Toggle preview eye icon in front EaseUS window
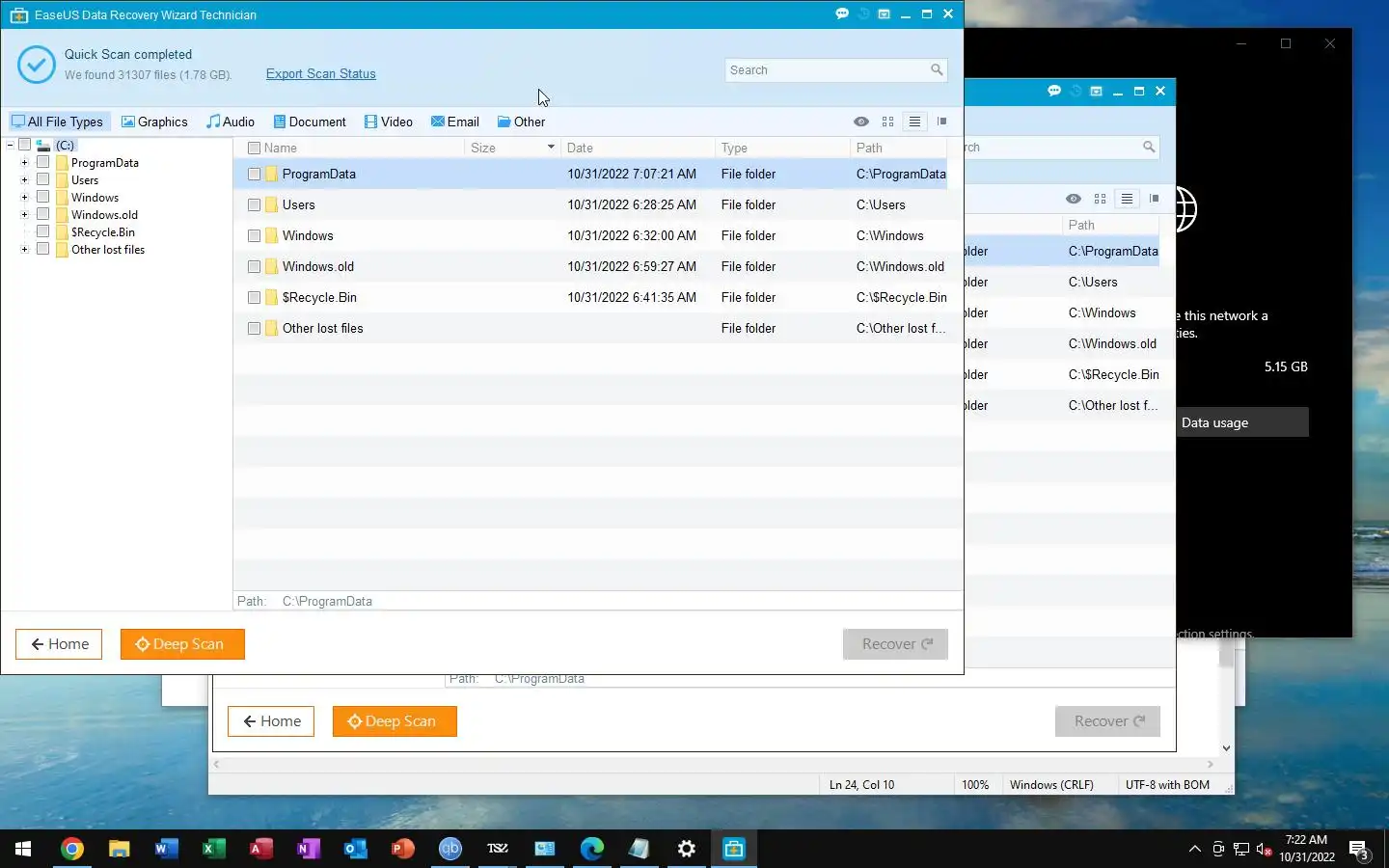Screen dimensions: 1389x868 861,122
